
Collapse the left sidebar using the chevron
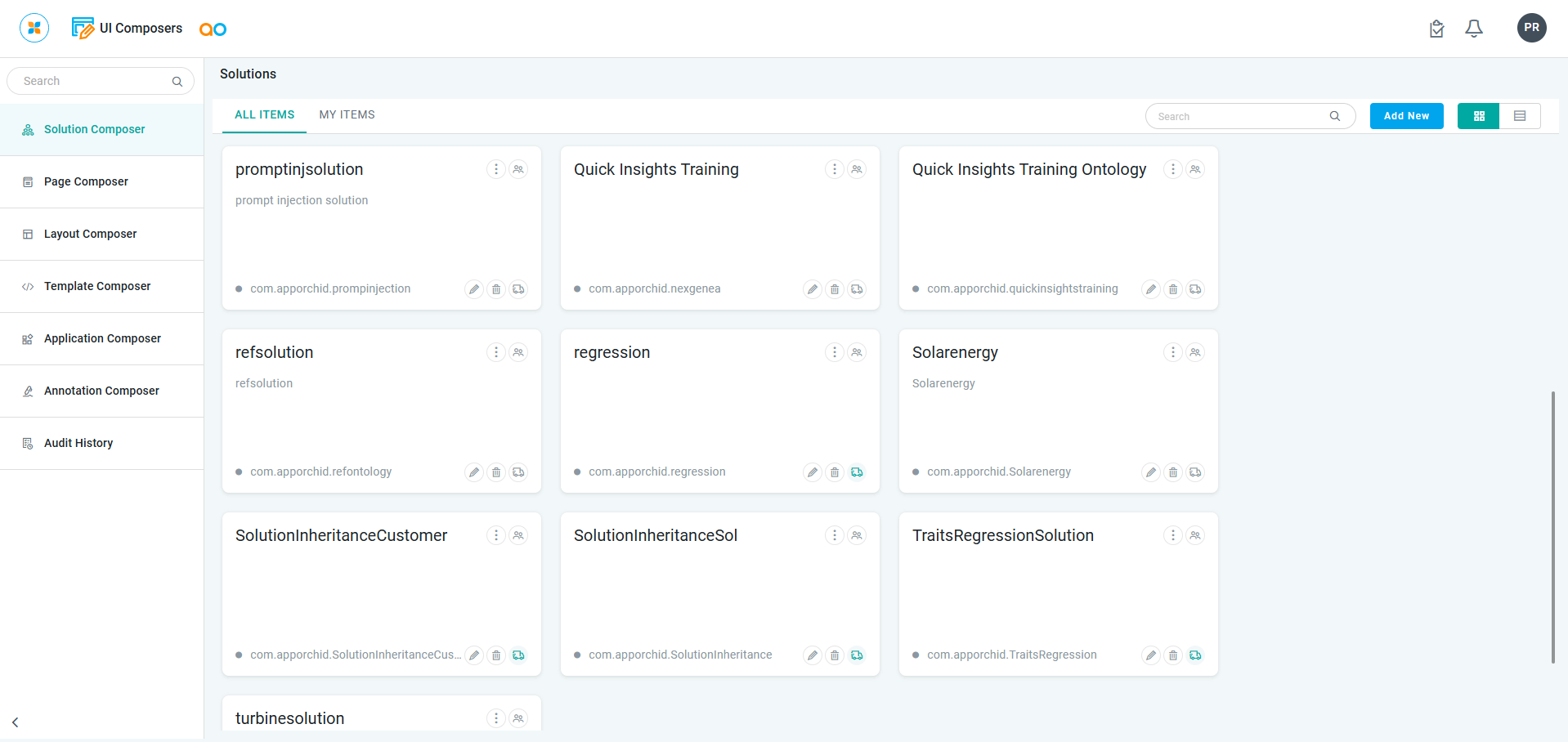(16, 722)
